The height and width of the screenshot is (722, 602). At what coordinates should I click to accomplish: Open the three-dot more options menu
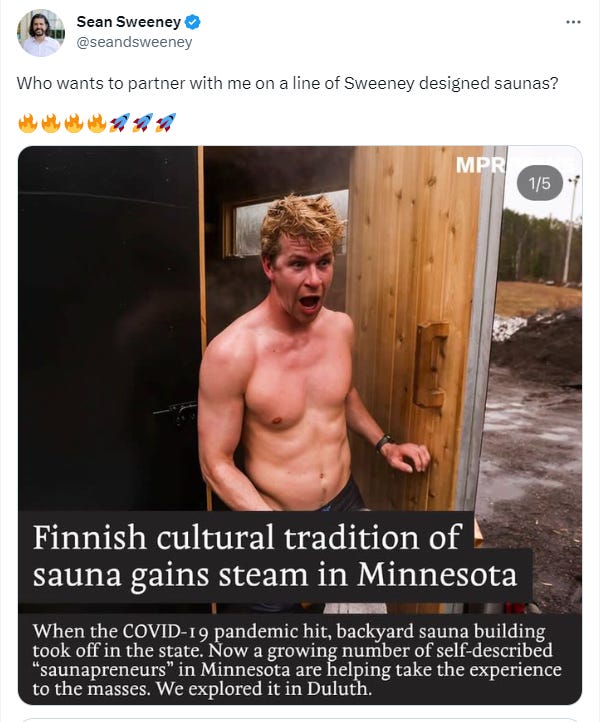coord(573,22)
